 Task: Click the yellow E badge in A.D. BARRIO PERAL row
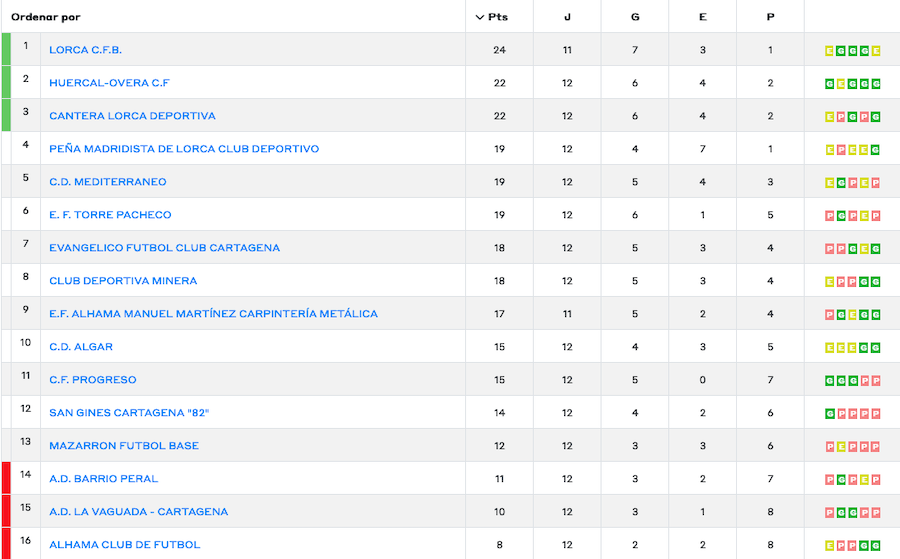(864, 480)
